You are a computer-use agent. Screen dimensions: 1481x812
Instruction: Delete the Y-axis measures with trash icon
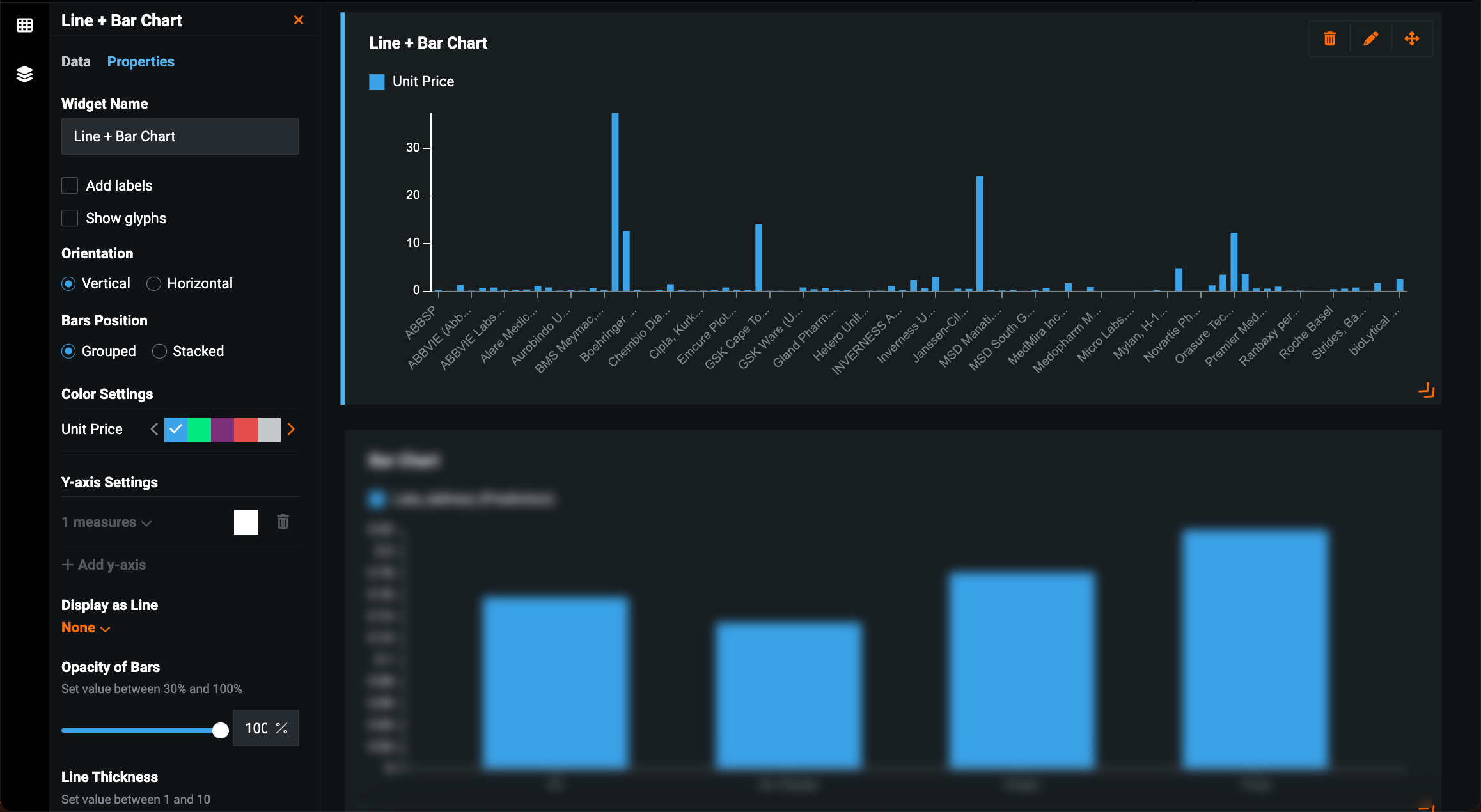283,522
